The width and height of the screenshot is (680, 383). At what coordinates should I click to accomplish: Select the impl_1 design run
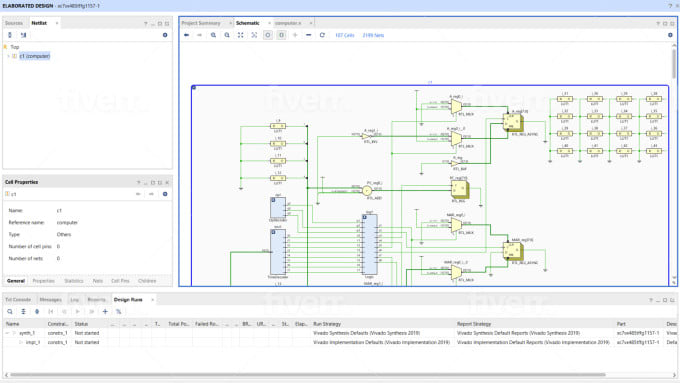click(x=33, y=342)
